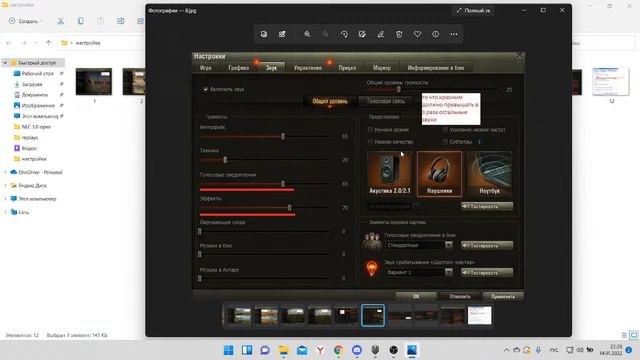Launch Yandex browser from taskbar
The width and height of the screenshot is (640, 360).
(320, 350)
